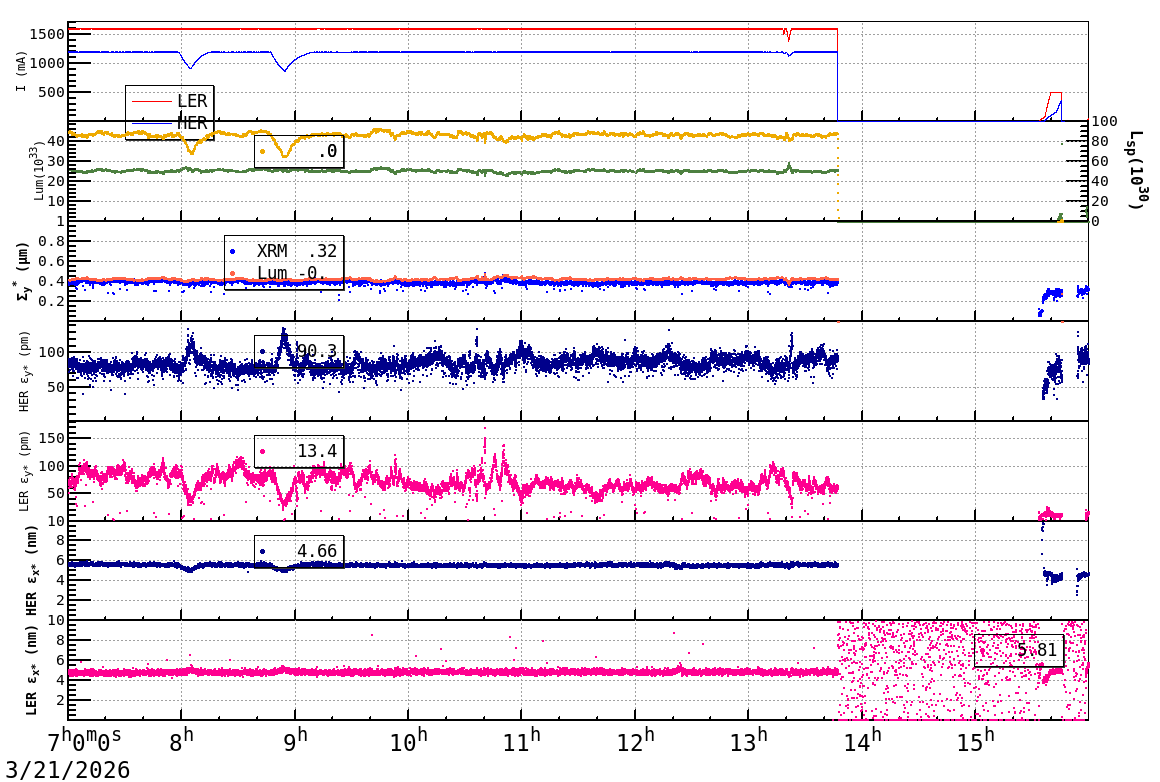Click the LER εy* (pm) axis label

click(x=23, y=471)
